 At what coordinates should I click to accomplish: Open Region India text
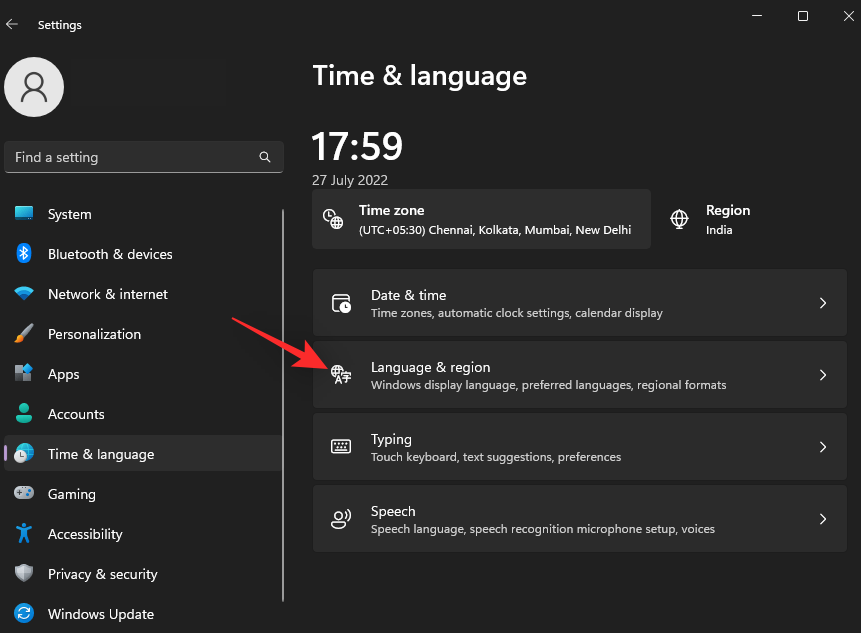(728, 220)
